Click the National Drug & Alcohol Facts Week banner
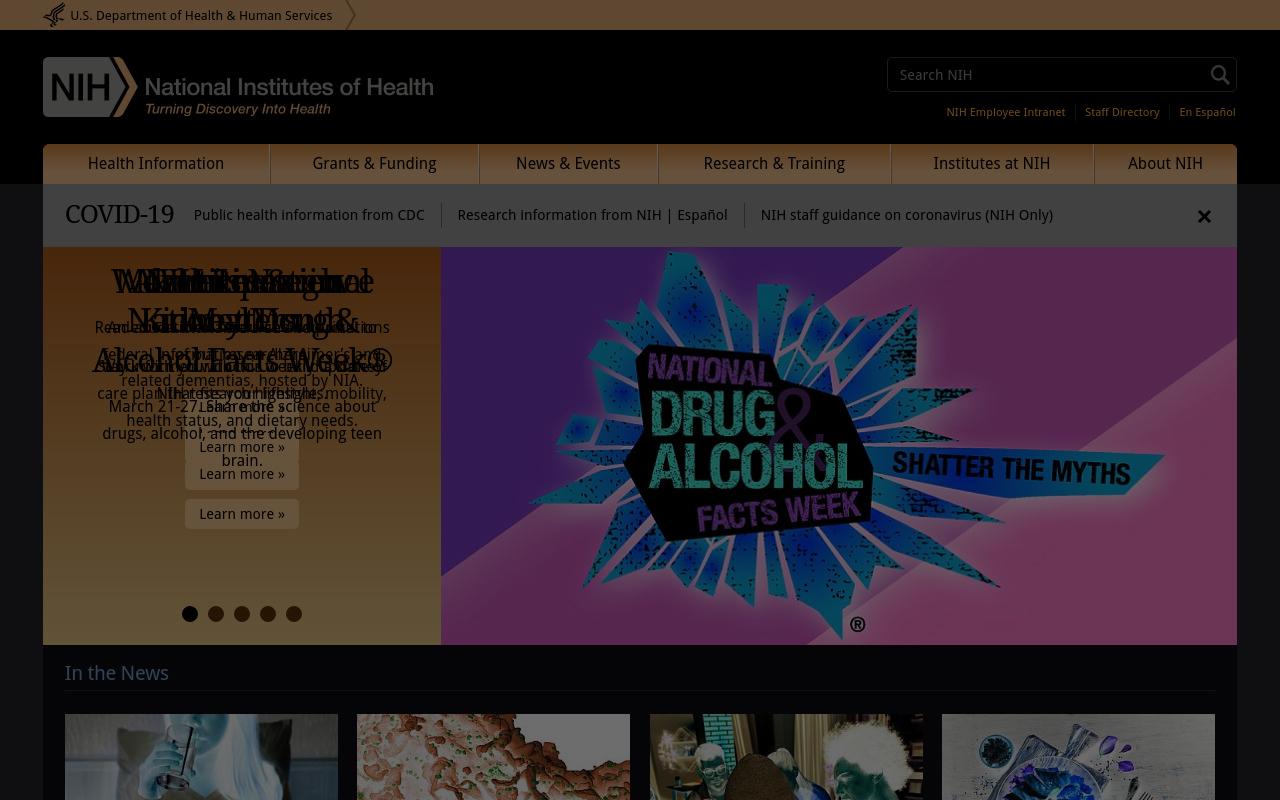This screenshot has width=1280, height=800. click(839, 446)
